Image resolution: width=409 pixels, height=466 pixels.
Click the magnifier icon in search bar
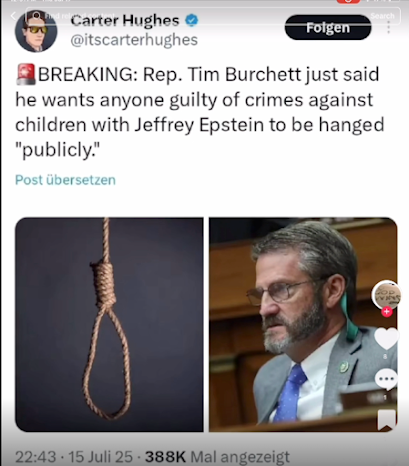pyautogui.click(x=37, y=16)
